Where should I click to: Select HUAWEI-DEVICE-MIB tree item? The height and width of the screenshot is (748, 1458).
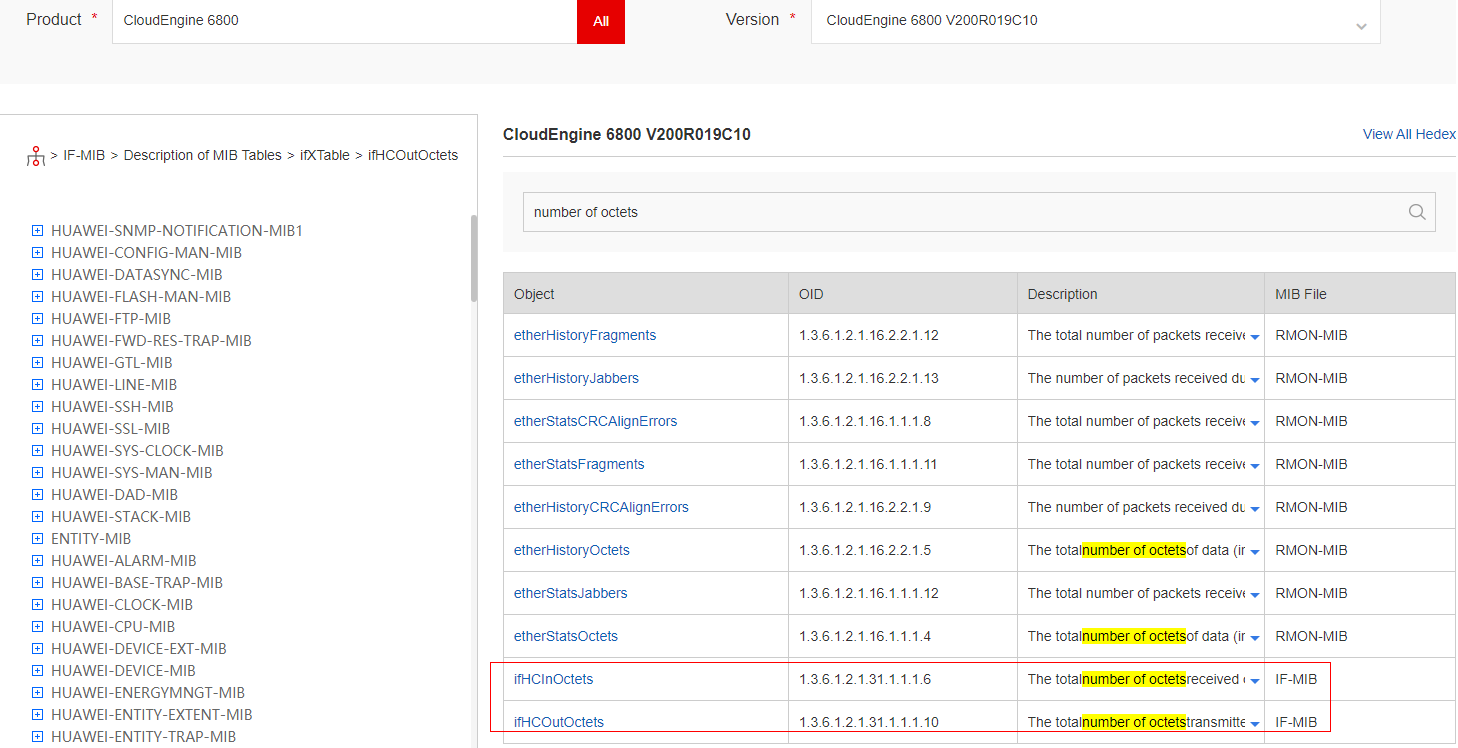click(123, 671)
